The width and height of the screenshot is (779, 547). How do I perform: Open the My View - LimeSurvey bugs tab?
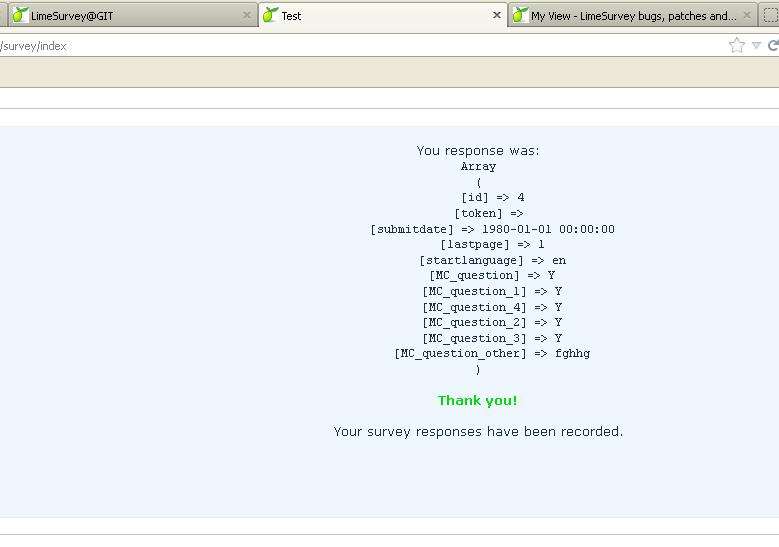point(633,15)
